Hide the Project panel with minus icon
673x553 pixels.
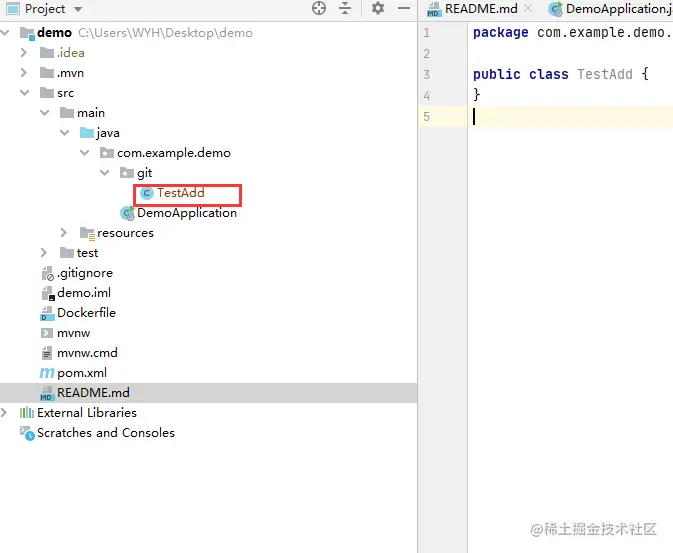[404, 8]
